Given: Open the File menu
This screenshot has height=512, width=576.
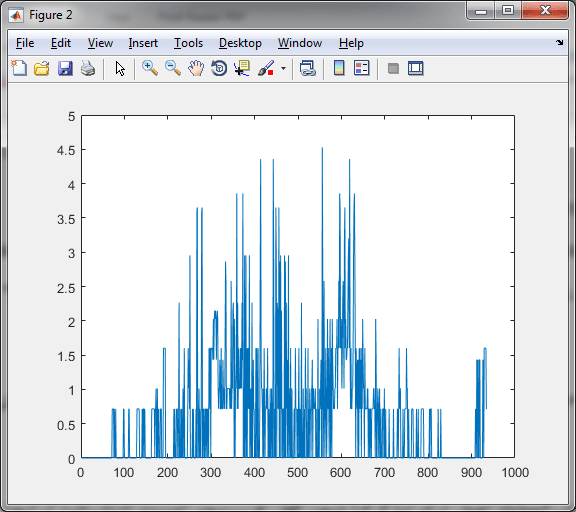Looking at the screenshot, I should tap(25, 43).
